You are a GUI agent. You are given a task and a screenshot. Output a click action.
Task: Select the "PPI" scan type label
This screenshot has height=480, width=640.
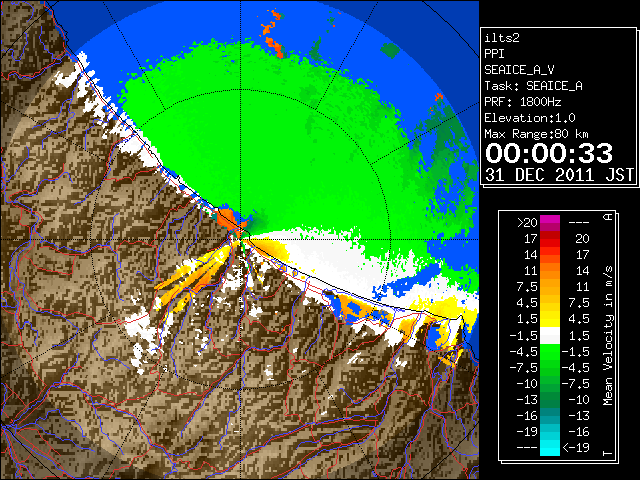(x=494, y=54)
